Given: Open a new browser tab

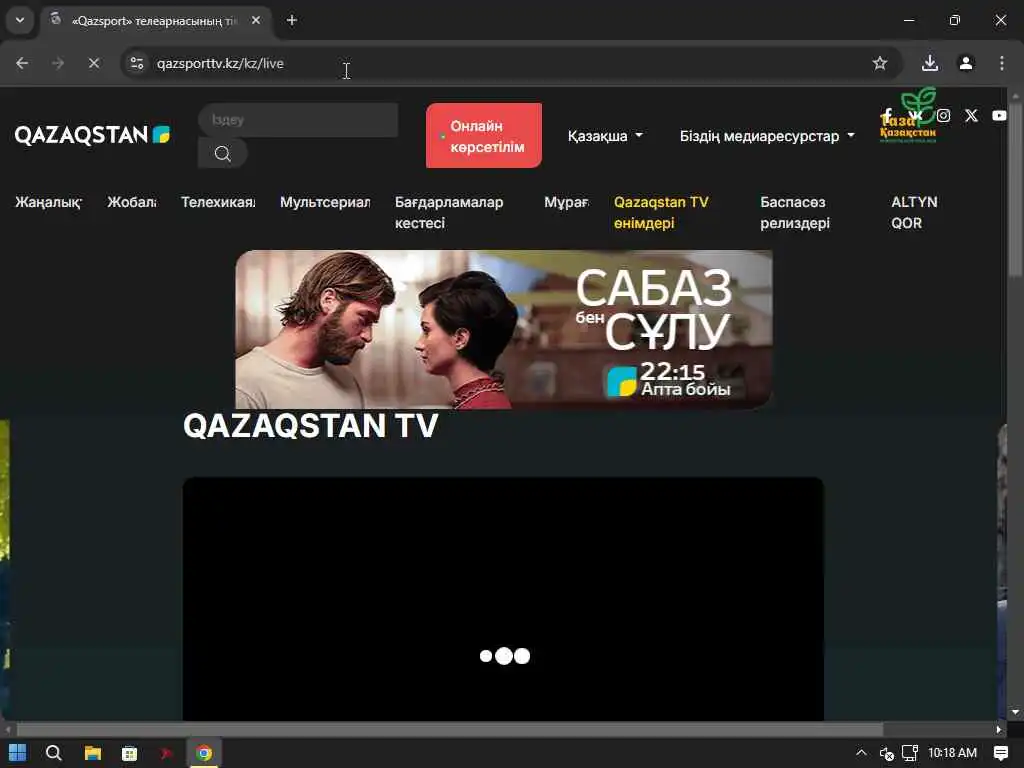Looking at the screenshot, I should coord(292,20).
